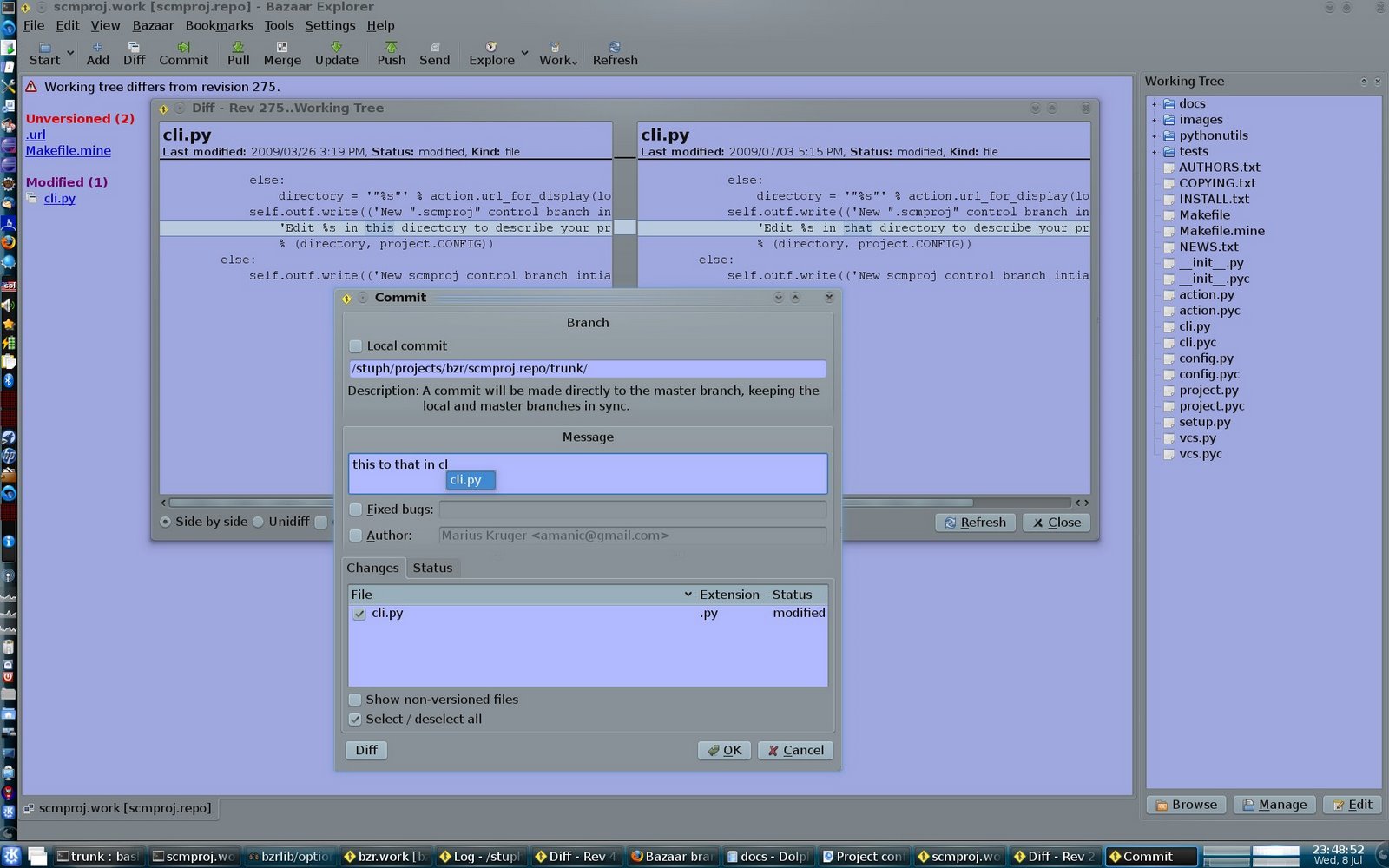The image size is (1389, 868).
Task: Open Diff from the main toolbar
Action: pyautogui.click(x=134, y=53)
